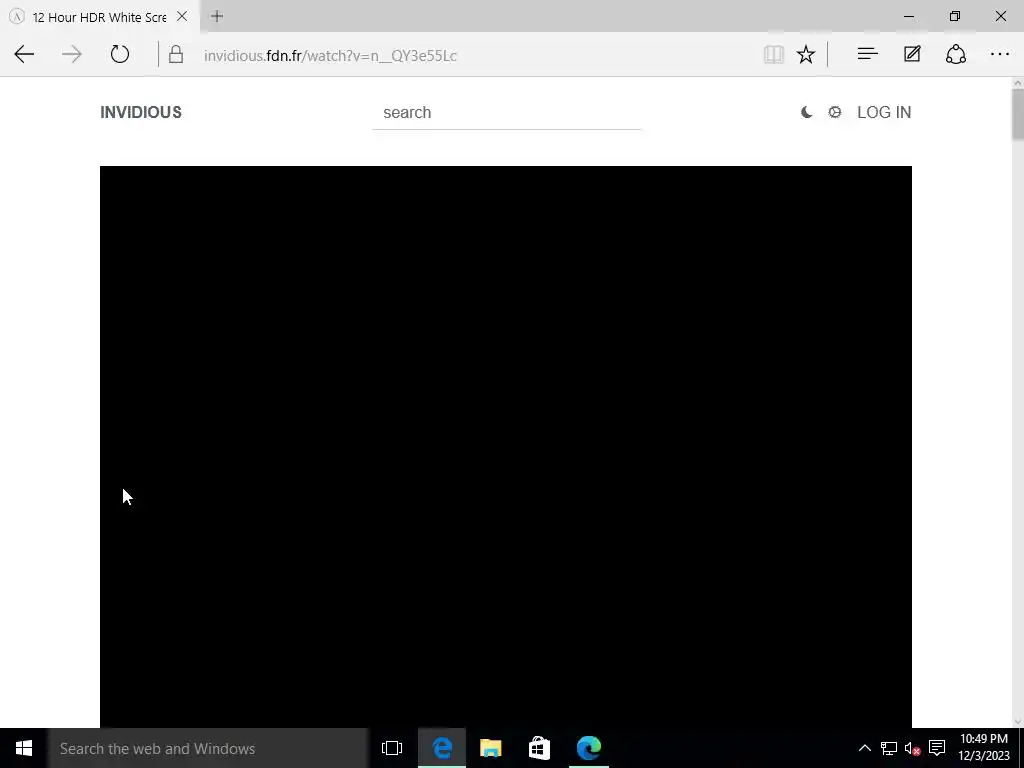The height and width of the screenshot is (768, 1024).
Task: Focus the Invidious search field
Action: pos(506,113)
